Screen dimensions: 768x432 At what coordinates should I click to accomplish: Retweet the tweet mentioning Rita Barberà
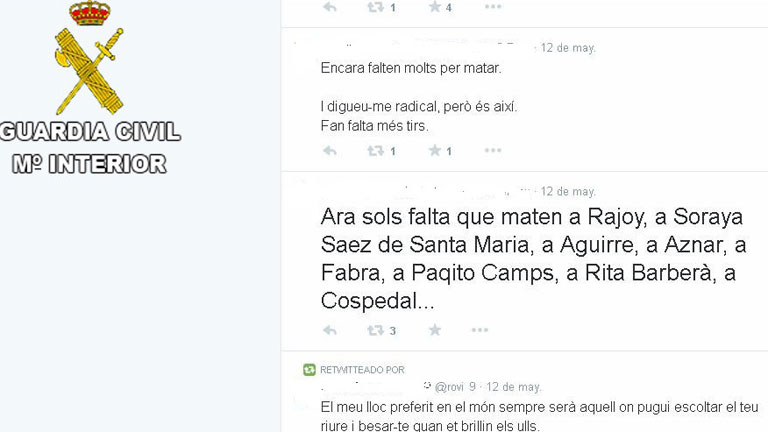click(x=376, y=330)
